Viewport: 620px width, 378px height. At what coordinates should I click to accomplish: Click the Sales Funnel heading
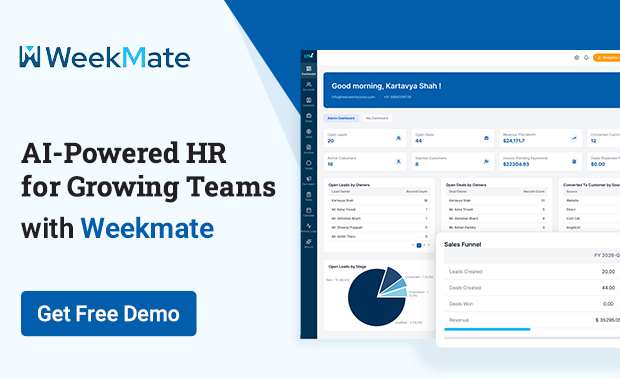pos(463,244)
